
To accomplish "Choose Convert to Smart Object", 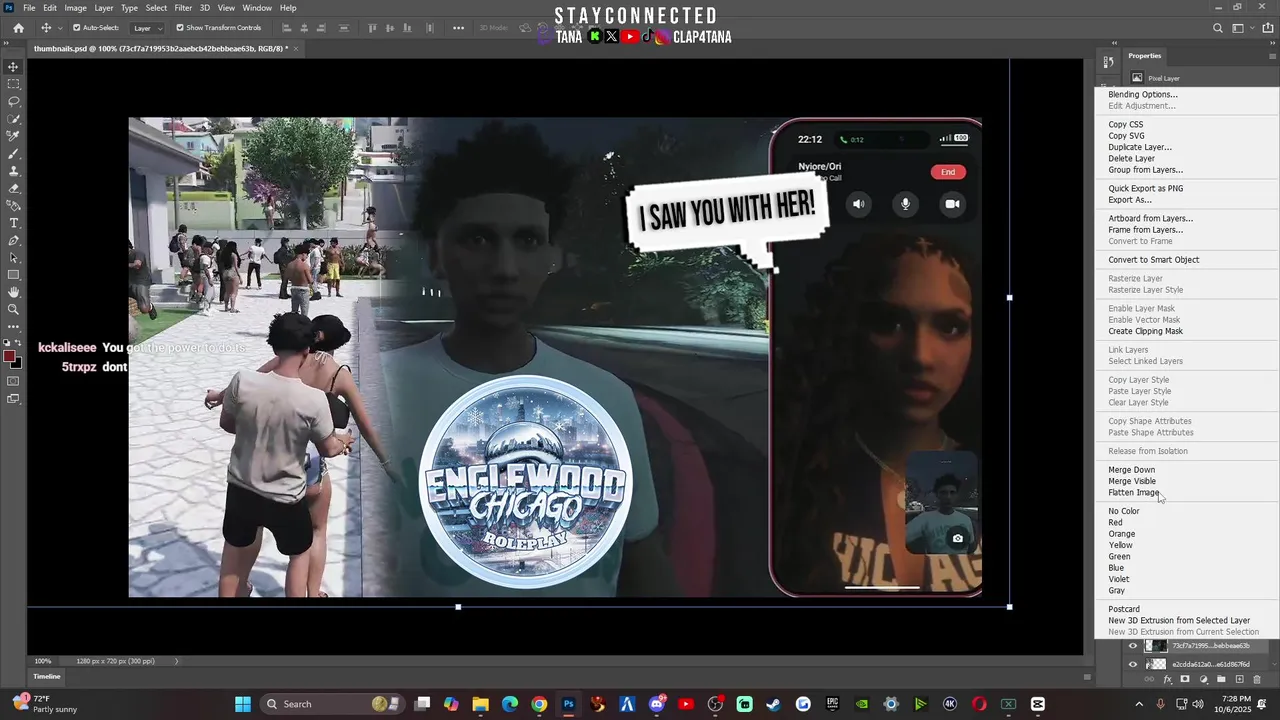I will pos(1153,260).
